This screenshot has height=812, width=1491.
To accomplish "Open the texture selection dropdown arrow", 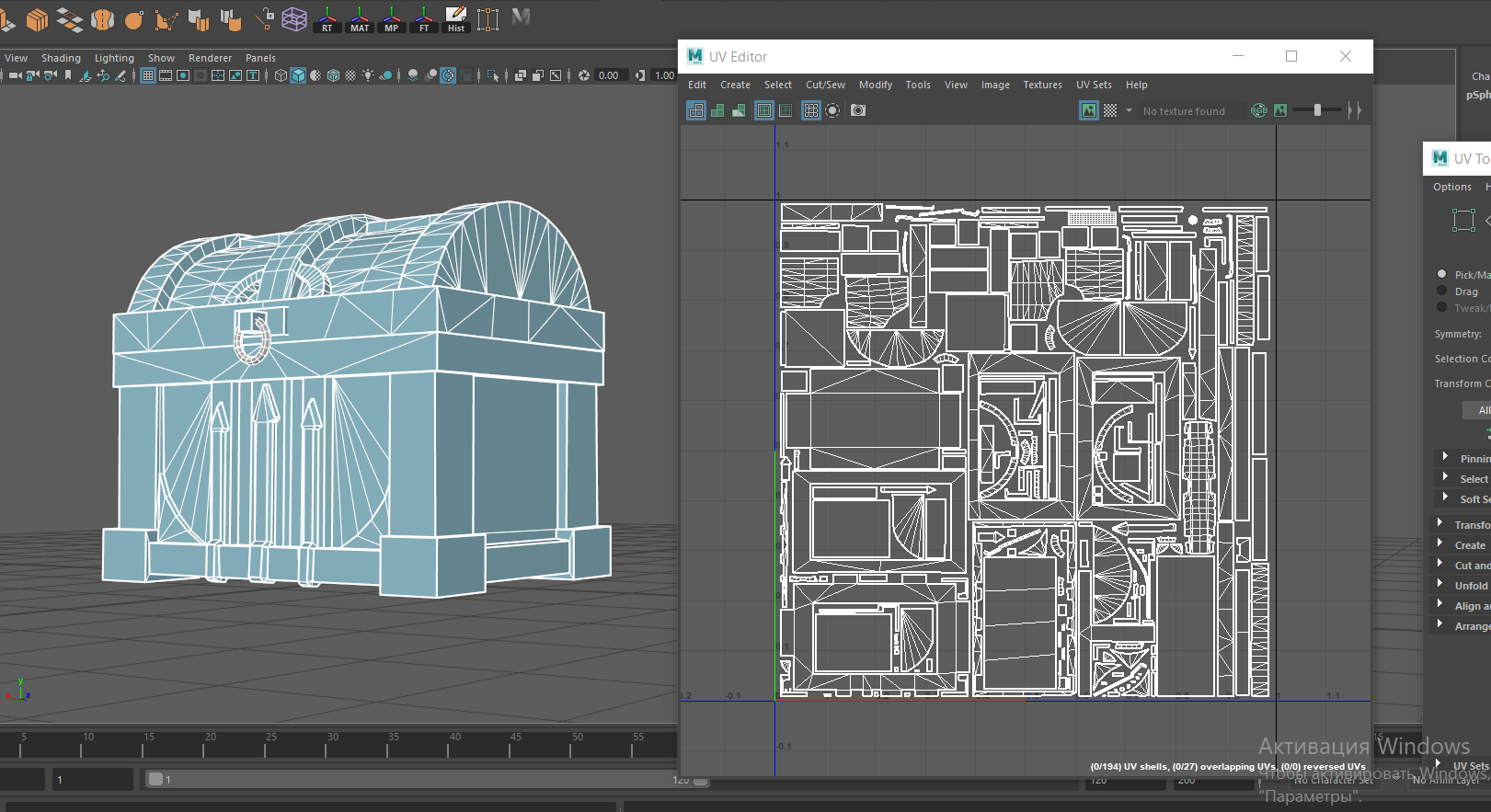I will click(x=1130, y=110).
